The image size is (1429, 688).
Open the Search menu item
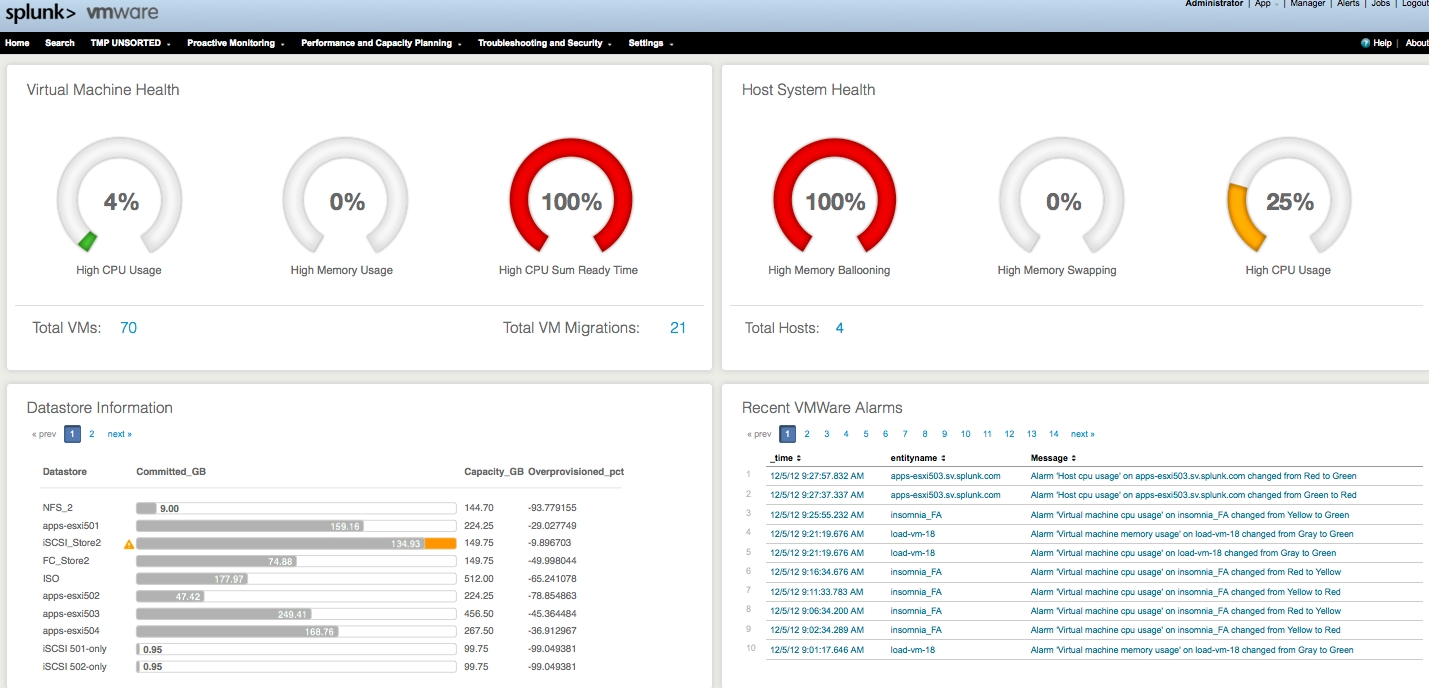(x=60, y=43)
